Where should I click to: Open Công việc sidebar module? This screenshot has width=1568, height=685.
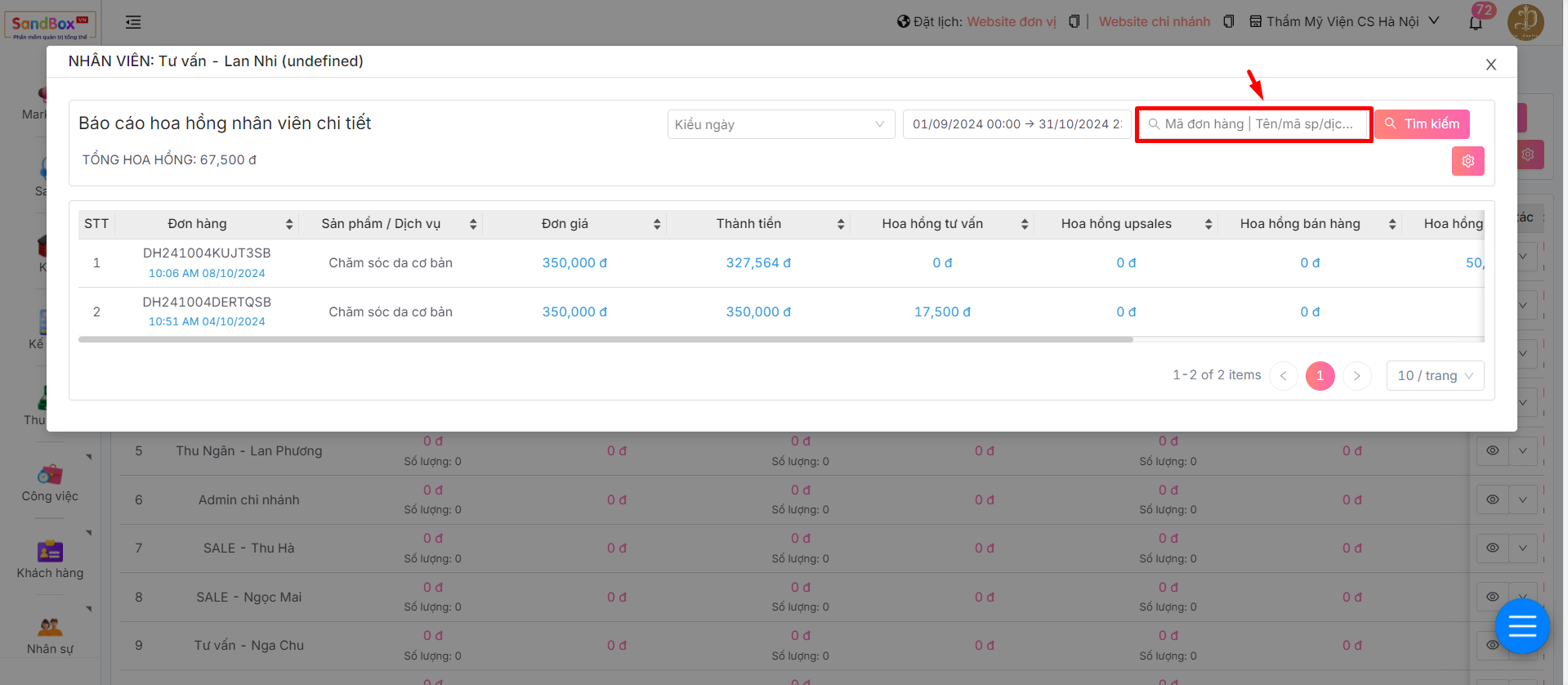[50, 483]
